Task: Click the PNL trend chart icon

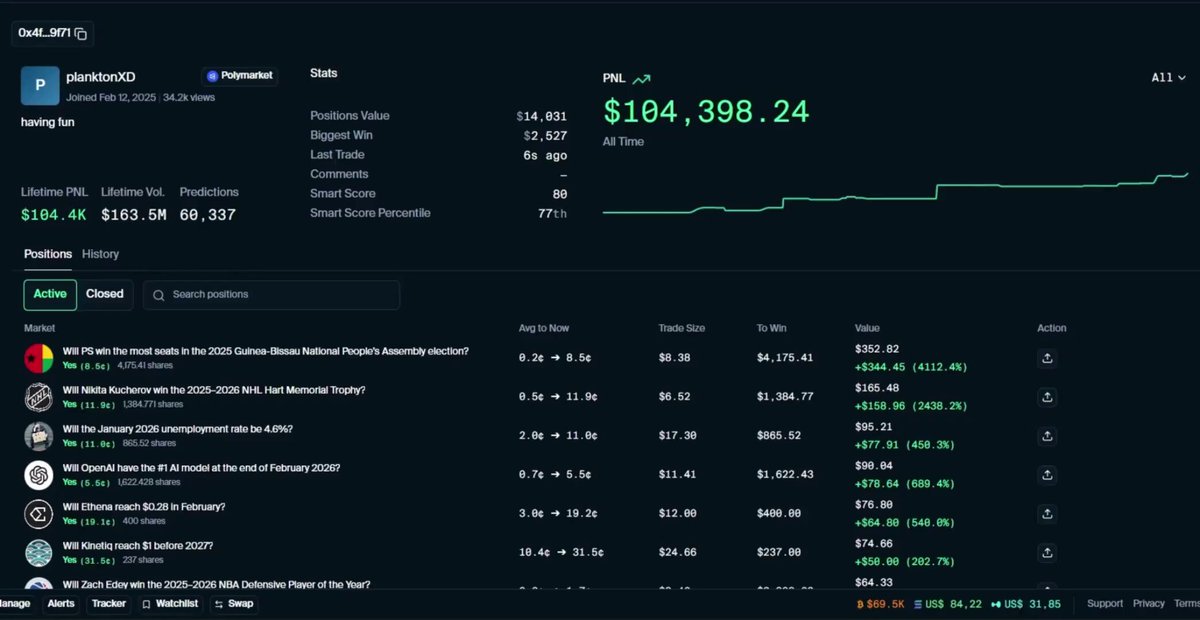Action: [x=641, y=79]
